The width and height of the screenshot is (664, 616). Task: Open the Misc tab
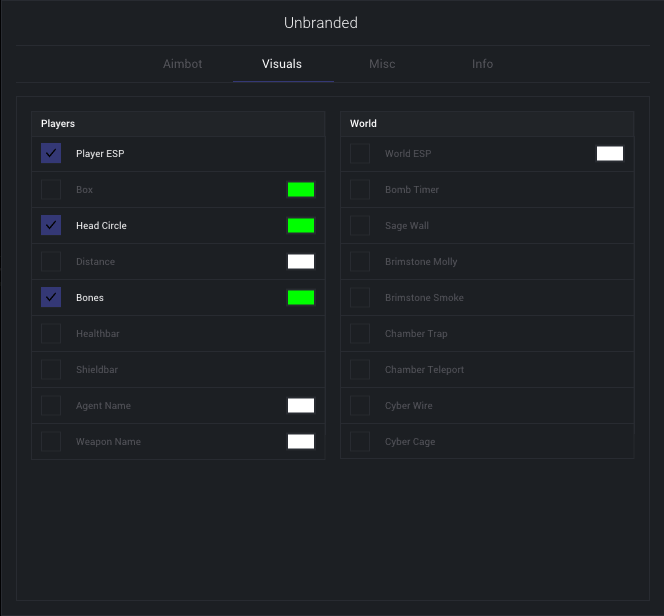pyautogui.click(x=382, y=64)
